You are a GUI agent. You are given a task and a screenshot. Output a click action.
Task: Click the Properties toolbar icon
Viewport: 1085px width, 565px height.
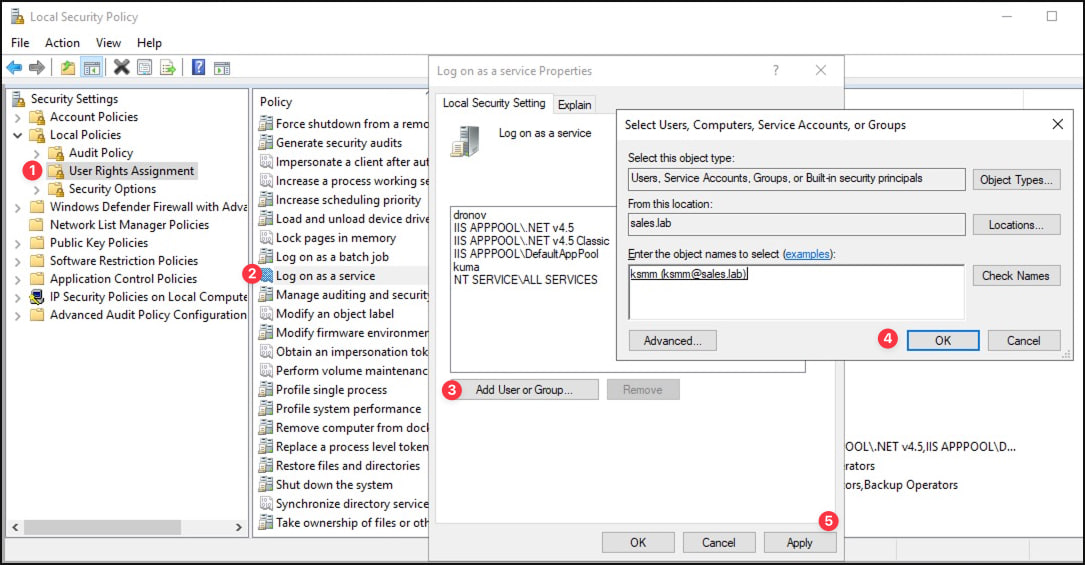144,67
